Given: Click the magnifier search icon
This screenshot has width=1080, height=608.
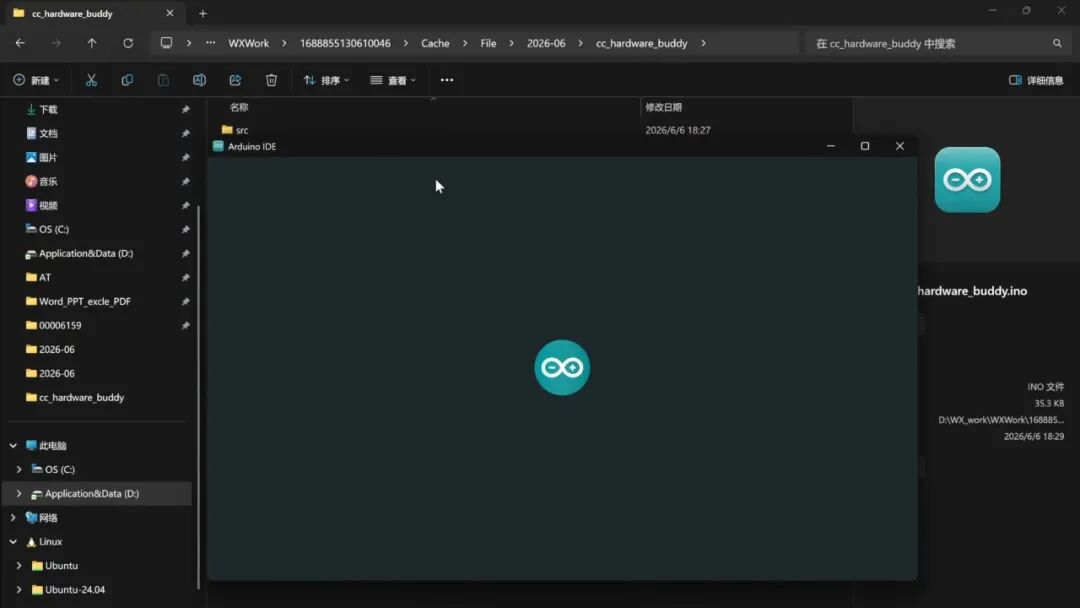Looking at the screenshot, I should pyautogui.click(x=1057, y=43).
